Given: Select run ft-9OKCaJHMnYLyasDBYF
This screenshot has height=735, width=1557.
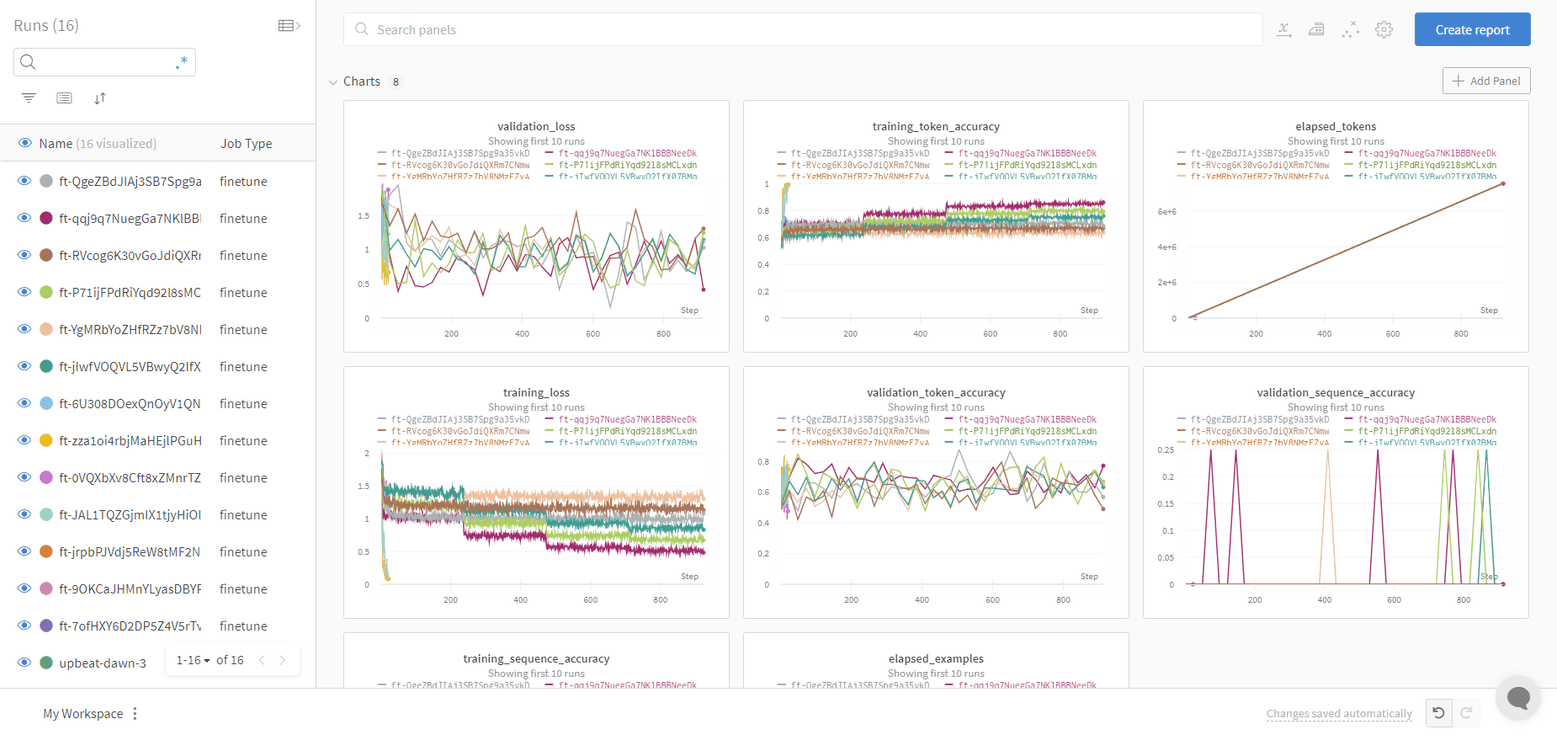Looking at the screenshot, I should pos(130,588).
